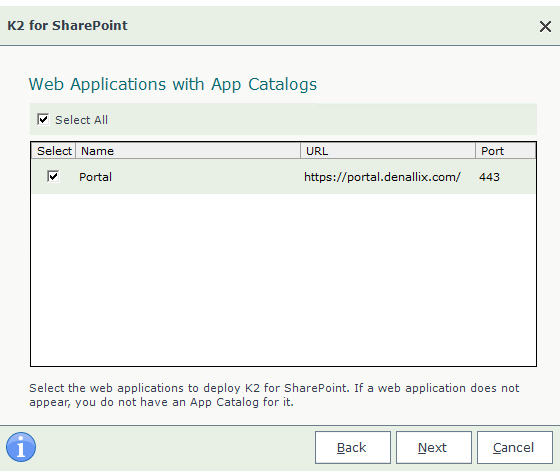Close the K2 for SharePoint dialog

coord(545,26)
